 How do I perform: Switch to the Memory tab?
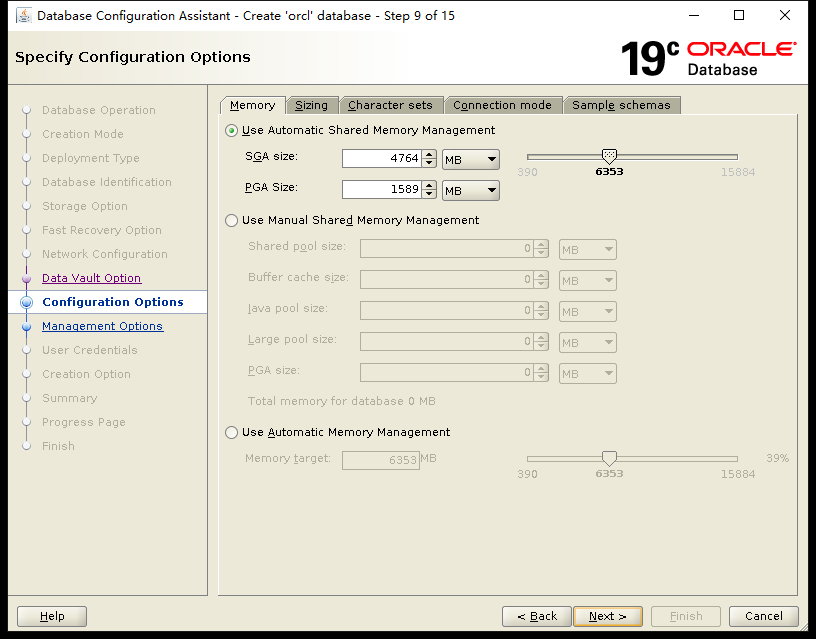tap(252, 105)
